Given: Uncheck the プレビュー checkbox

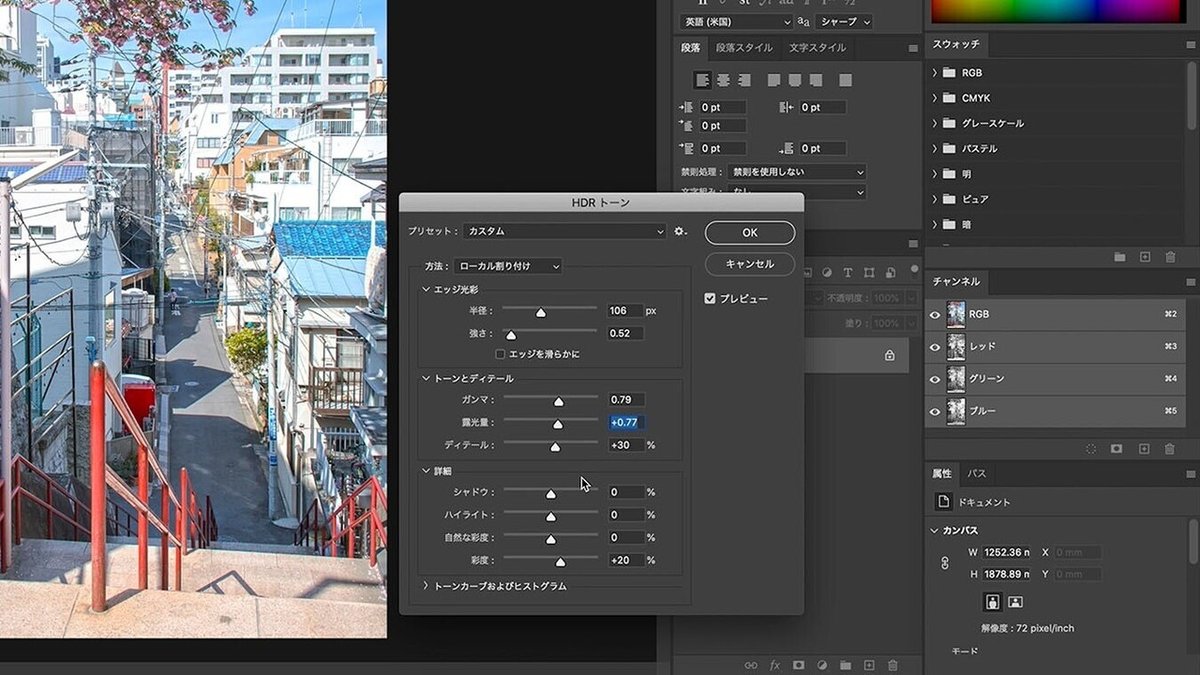Looking at the screenshot, I should pyautogui.click(x=710, y=298).
